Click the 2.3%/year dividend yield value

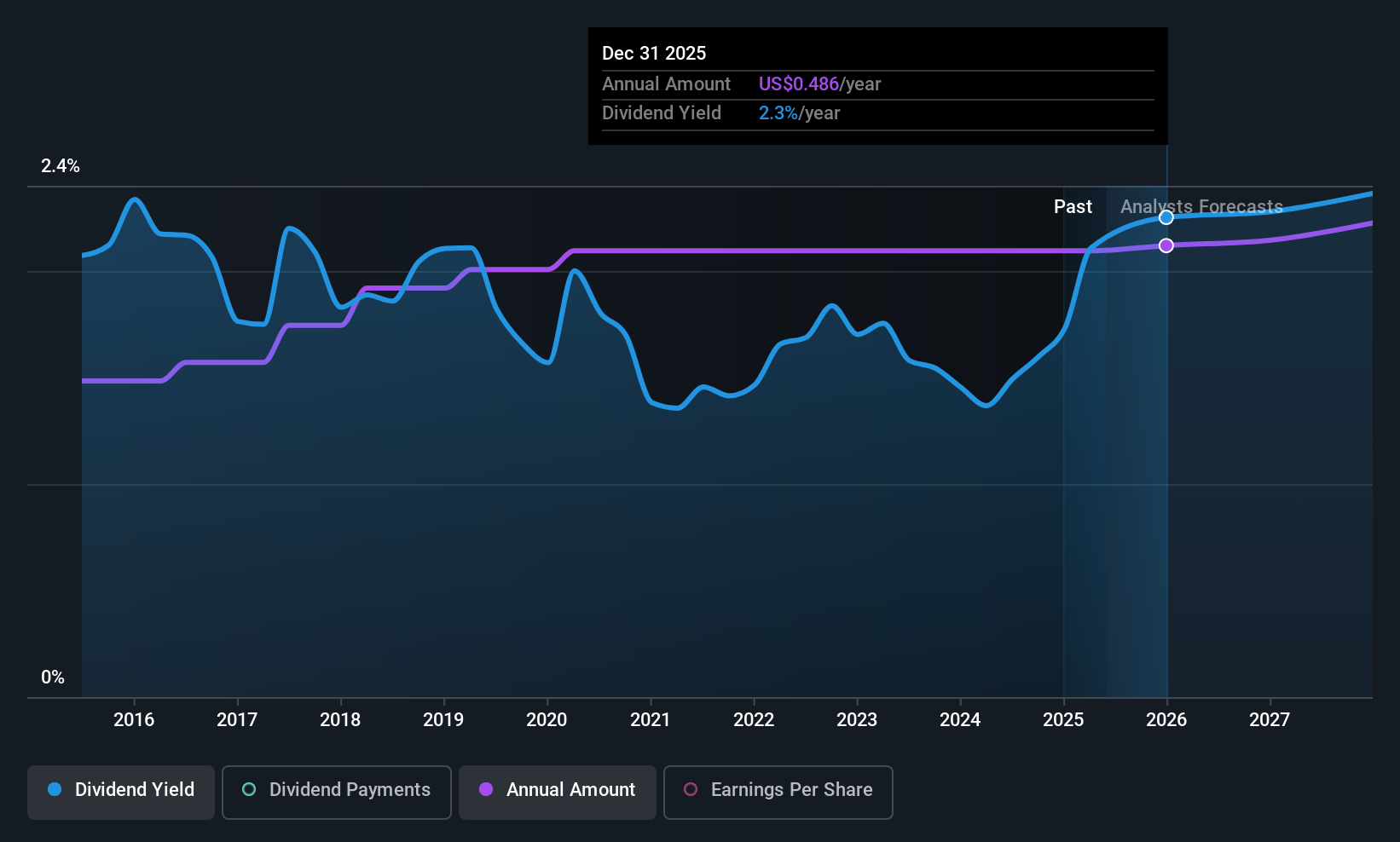[799, 112]
